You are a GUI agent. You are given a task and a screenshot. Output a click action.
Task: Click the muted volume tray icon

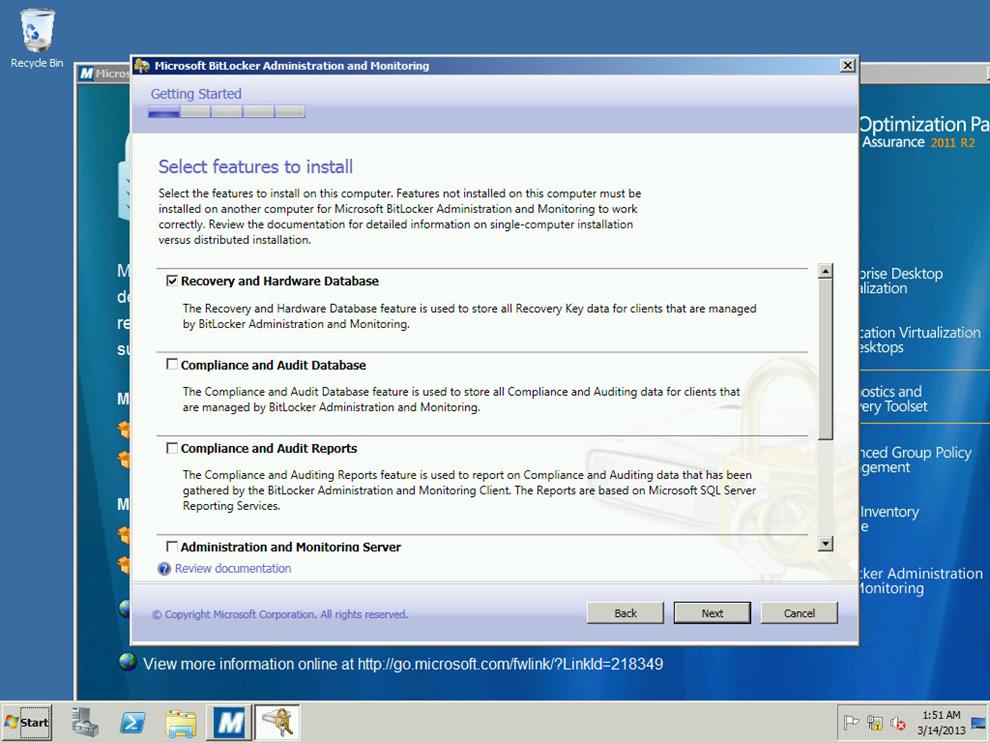(x=898, y=723)
